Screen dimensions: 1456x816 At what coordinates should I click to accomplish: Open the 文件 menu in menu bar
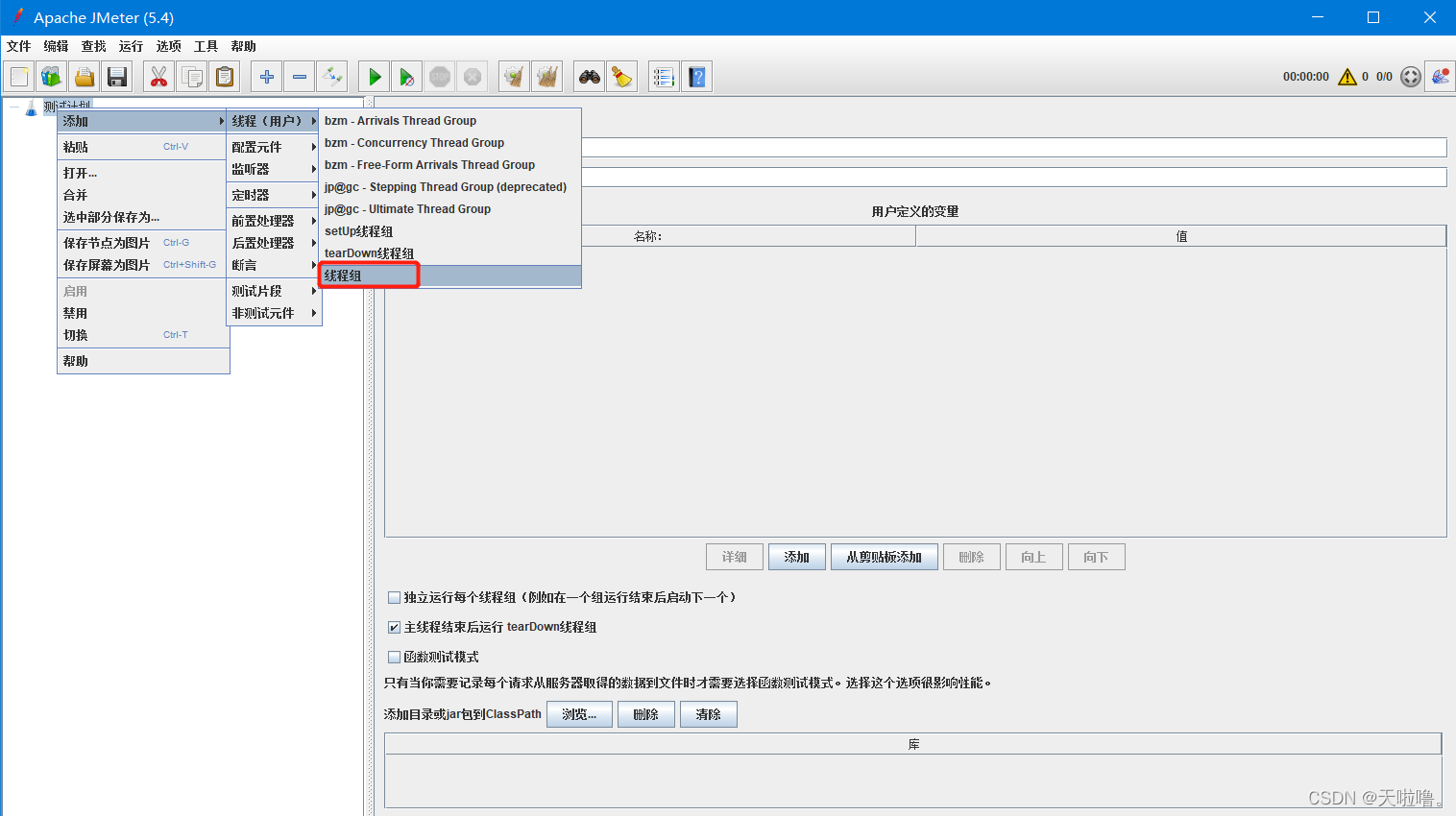coord(18,46)
